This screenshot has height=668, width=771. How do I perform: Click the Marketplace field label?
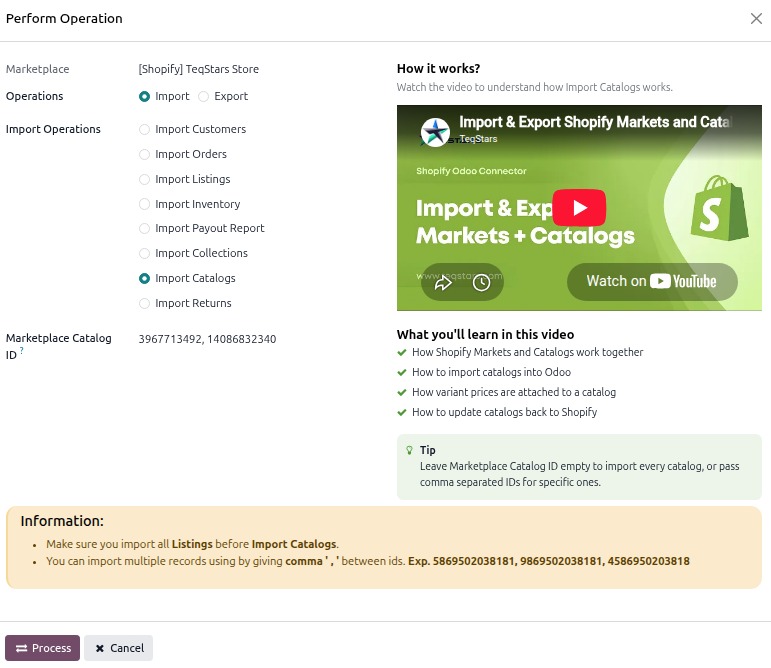pyautogui.click(x=37, y=69)
